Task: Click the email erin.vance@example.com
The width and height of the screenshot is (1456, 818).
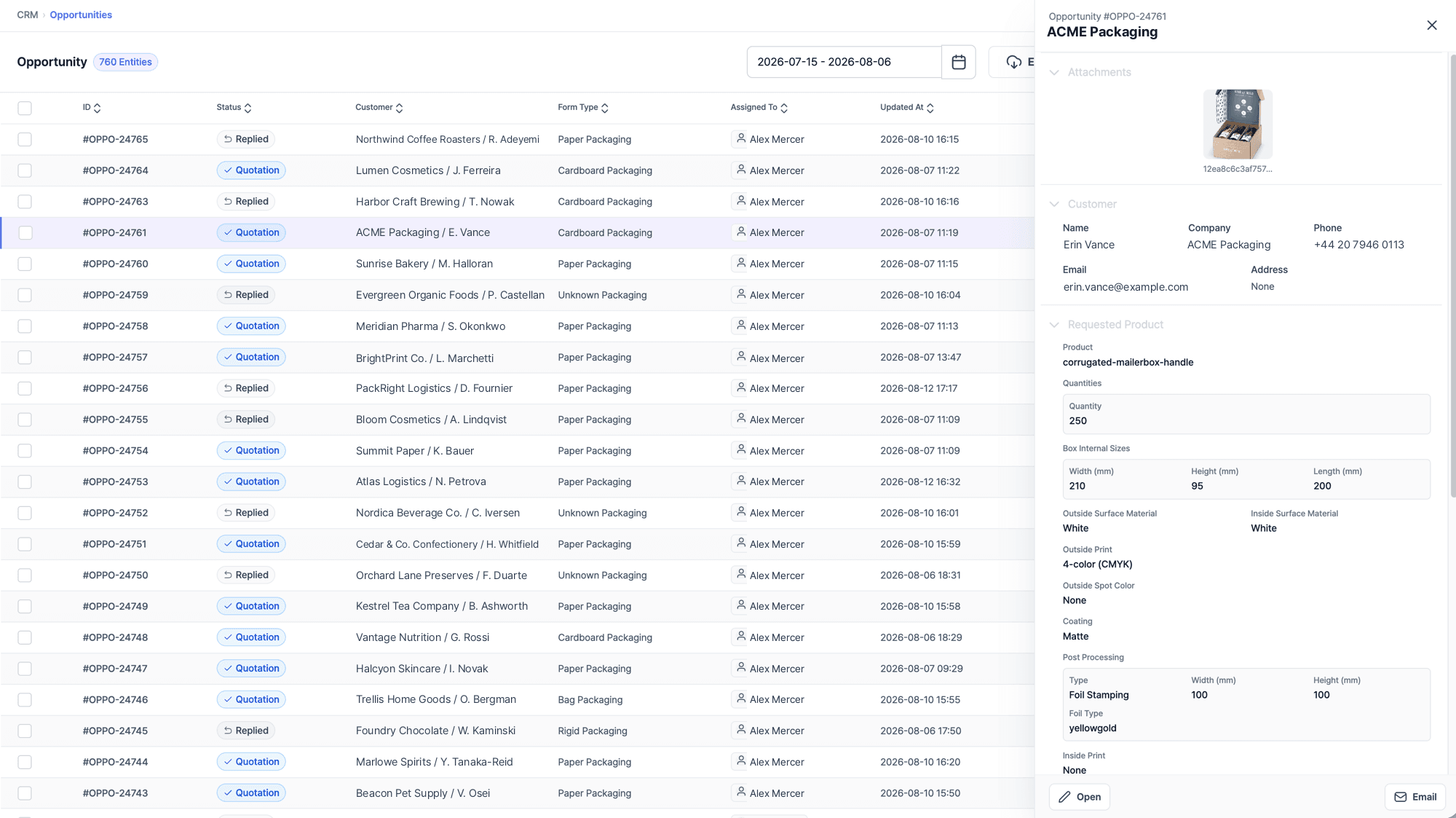Action: 1125,287
